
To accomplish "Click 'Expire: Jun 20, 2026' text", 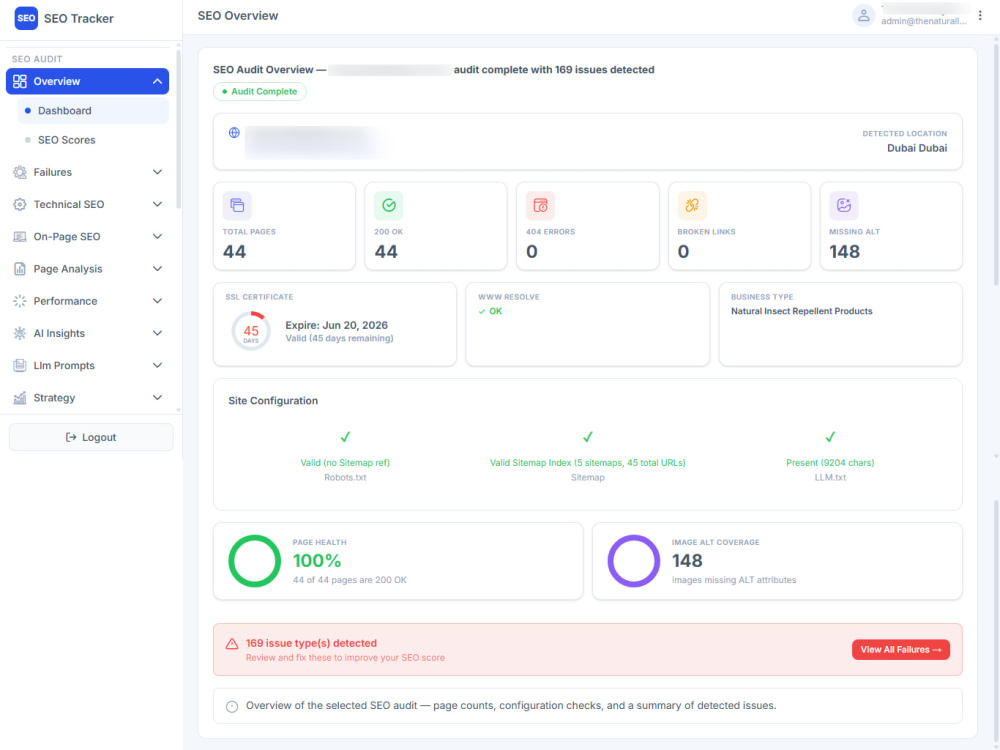I will (336, 325).
